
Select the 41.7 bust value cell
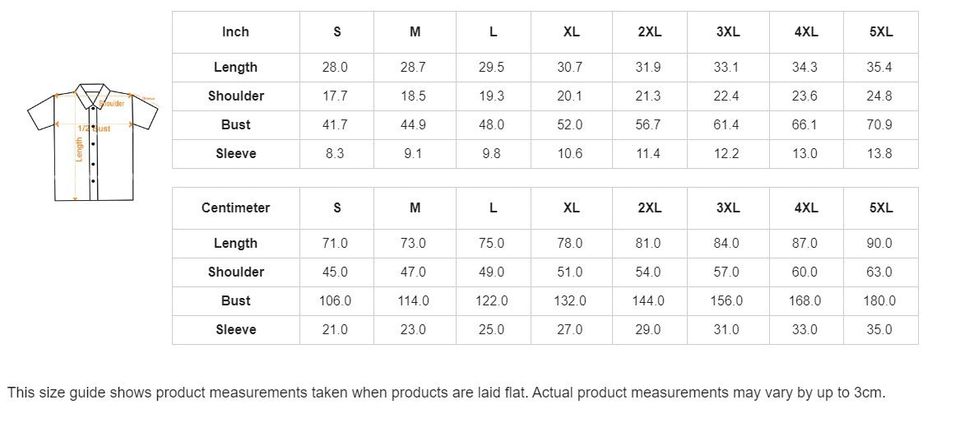[x=337, y=125]
